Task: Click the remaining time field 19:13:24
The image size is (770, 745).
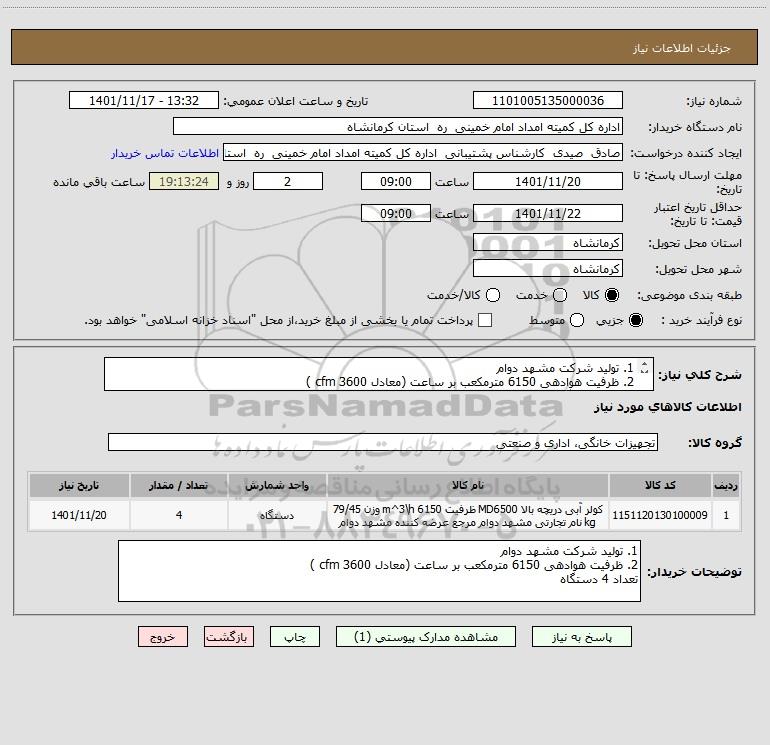Action: coord(184,181)
